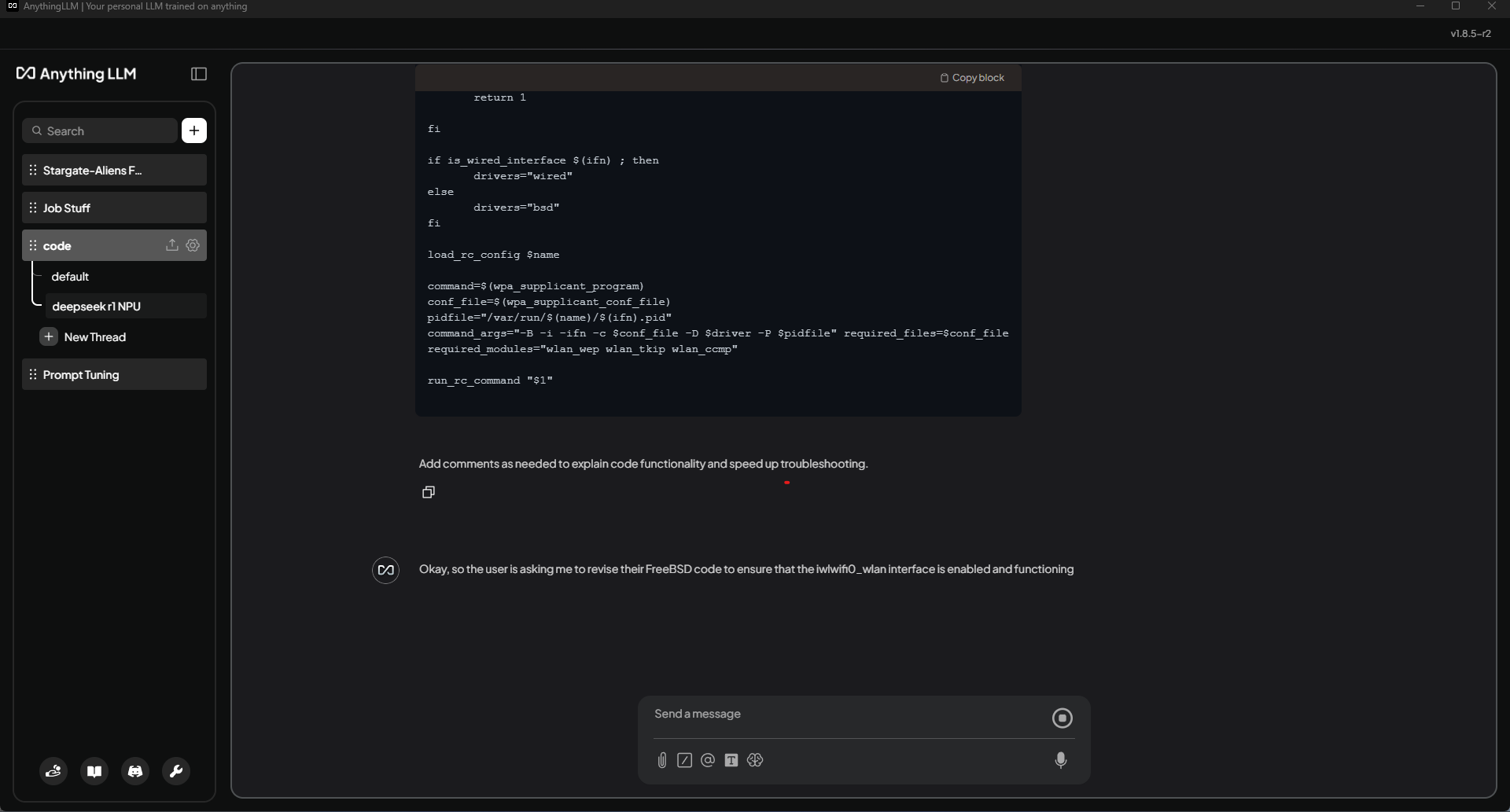Click drag handle of Prompt Tuning workspace
Screen dimensions: 1510x812
[x=33, y=374]
